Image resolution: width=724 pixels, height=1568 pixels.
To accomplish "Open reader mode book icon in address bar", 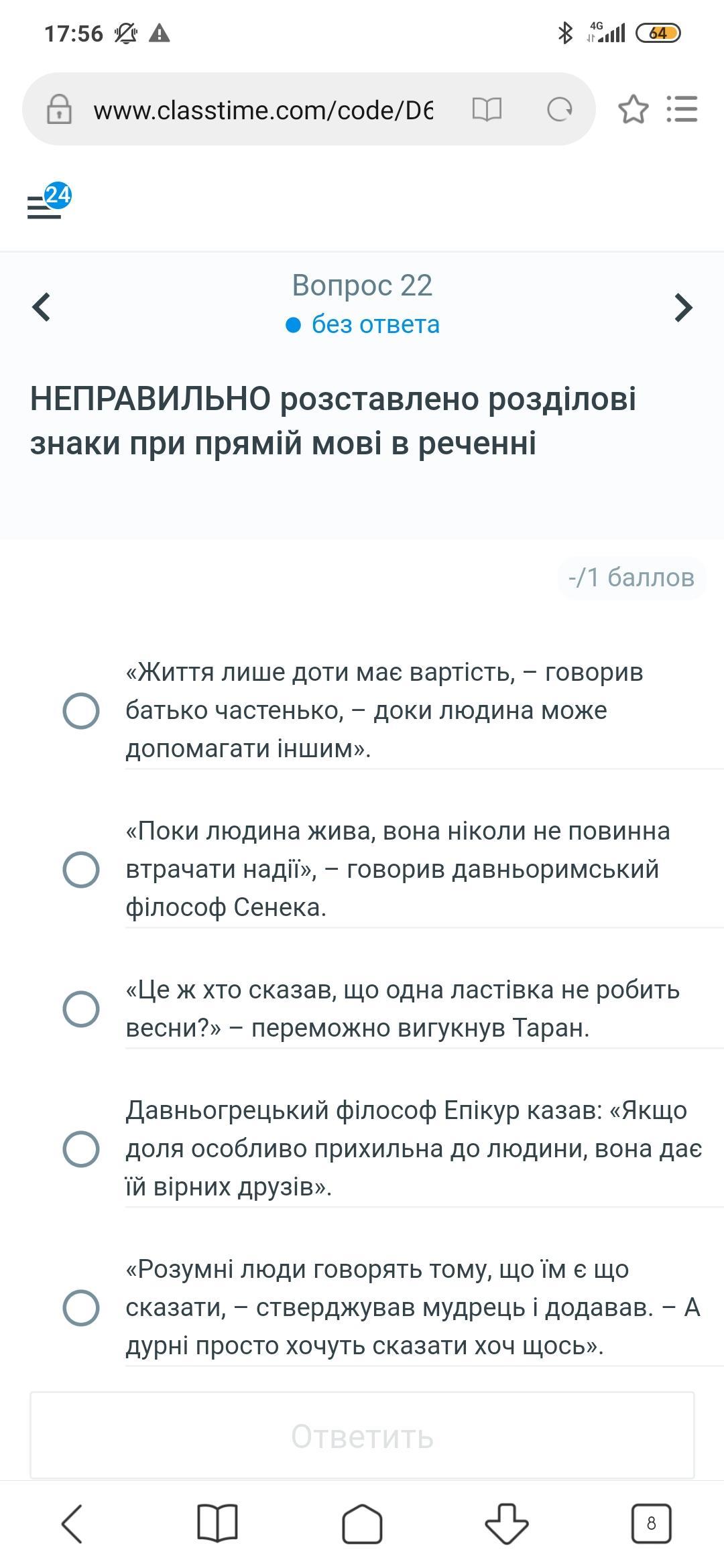I will click(487, 109).
